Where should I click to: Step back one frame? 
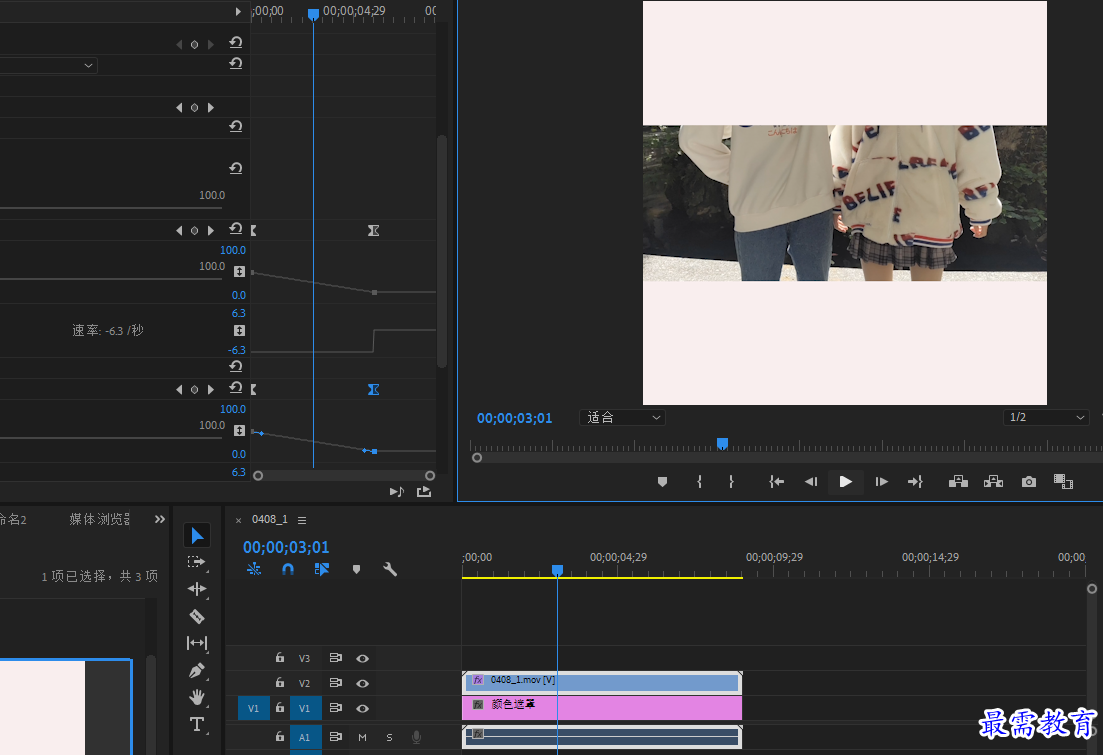point(811,482)
